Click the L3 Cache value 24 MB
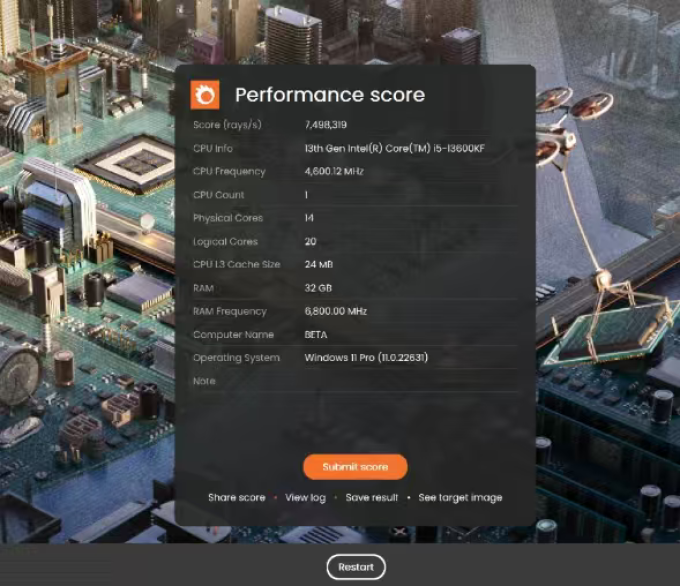 tap(319, 264)
